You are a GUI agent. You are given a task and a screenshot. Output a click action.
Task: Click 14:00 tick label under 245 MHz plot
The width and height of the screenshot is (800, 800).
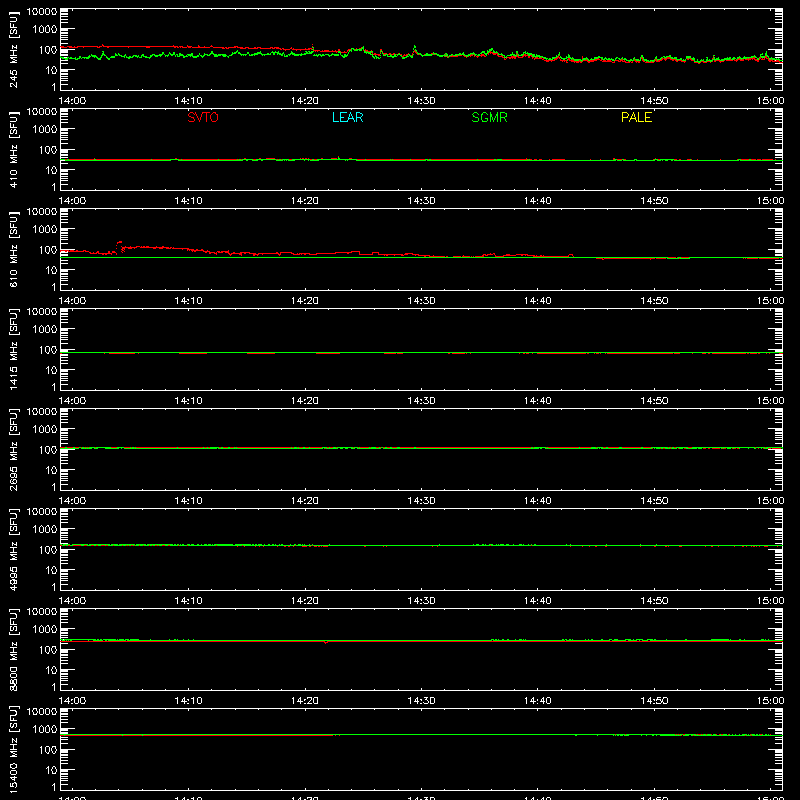pyautogui.click(x=72, y=101)
